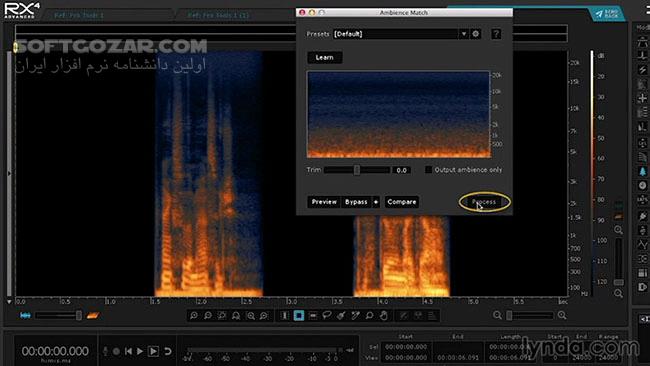Image resolution: width=650 pixels, height=366 pixels.
Task: Select the time selection tool
Action: pyautogui.click(x=285, y=316)
